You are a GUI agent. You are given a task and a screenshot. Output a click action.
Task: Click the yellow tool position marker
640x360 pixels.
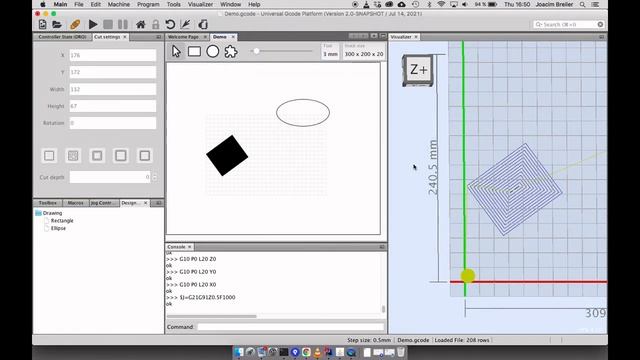[x=468, y=276]
